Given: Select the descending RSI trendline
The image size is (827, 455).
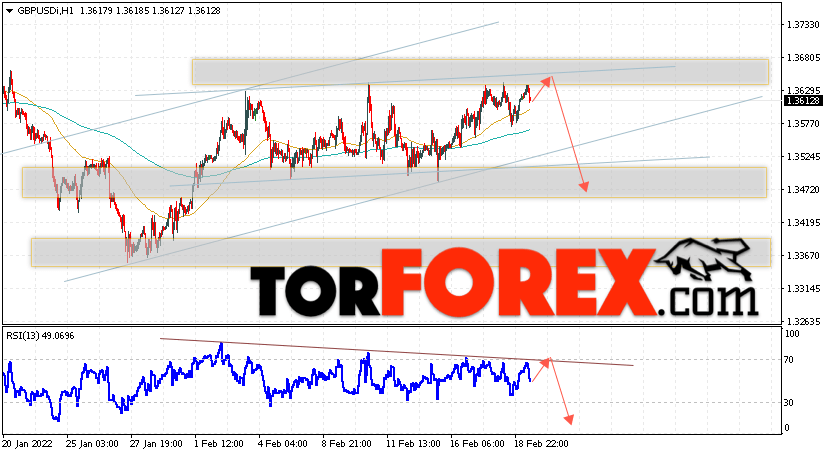Looking at the screenshot, I should coord(397,352).
